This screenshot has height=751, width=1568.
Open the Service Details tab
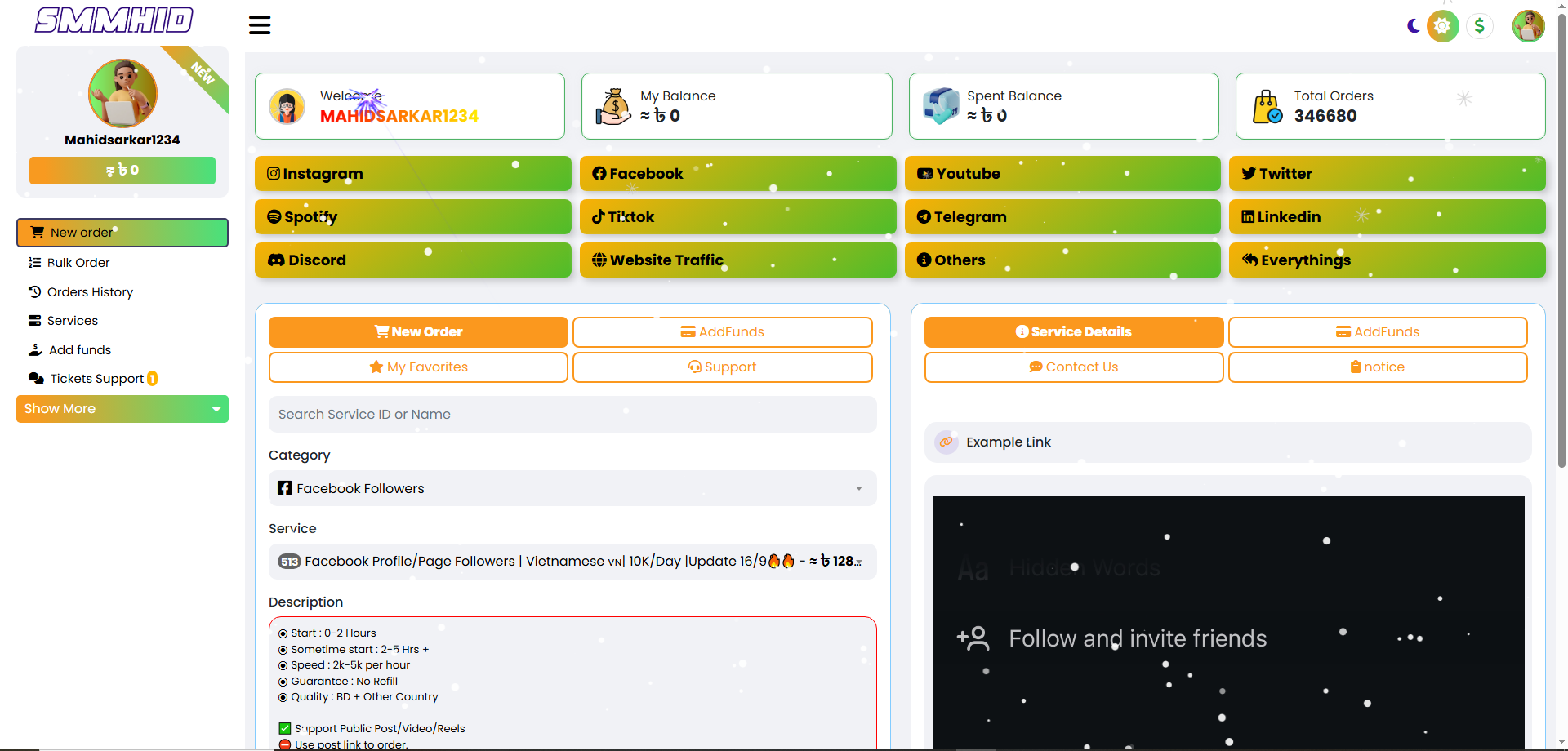point(1074,332)
